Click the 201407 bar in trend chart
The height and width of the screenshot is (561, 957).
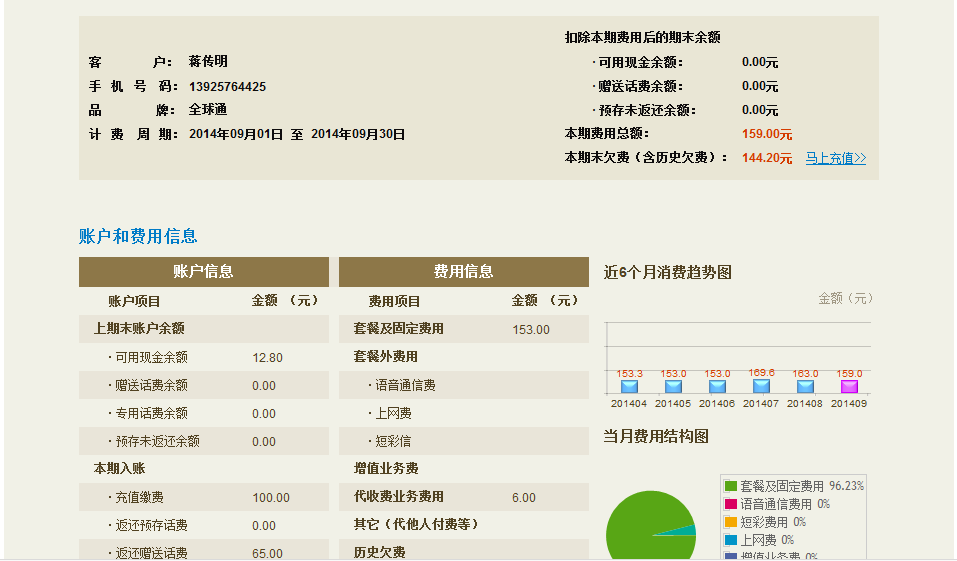pyautogui.click(x=761, y=386)
